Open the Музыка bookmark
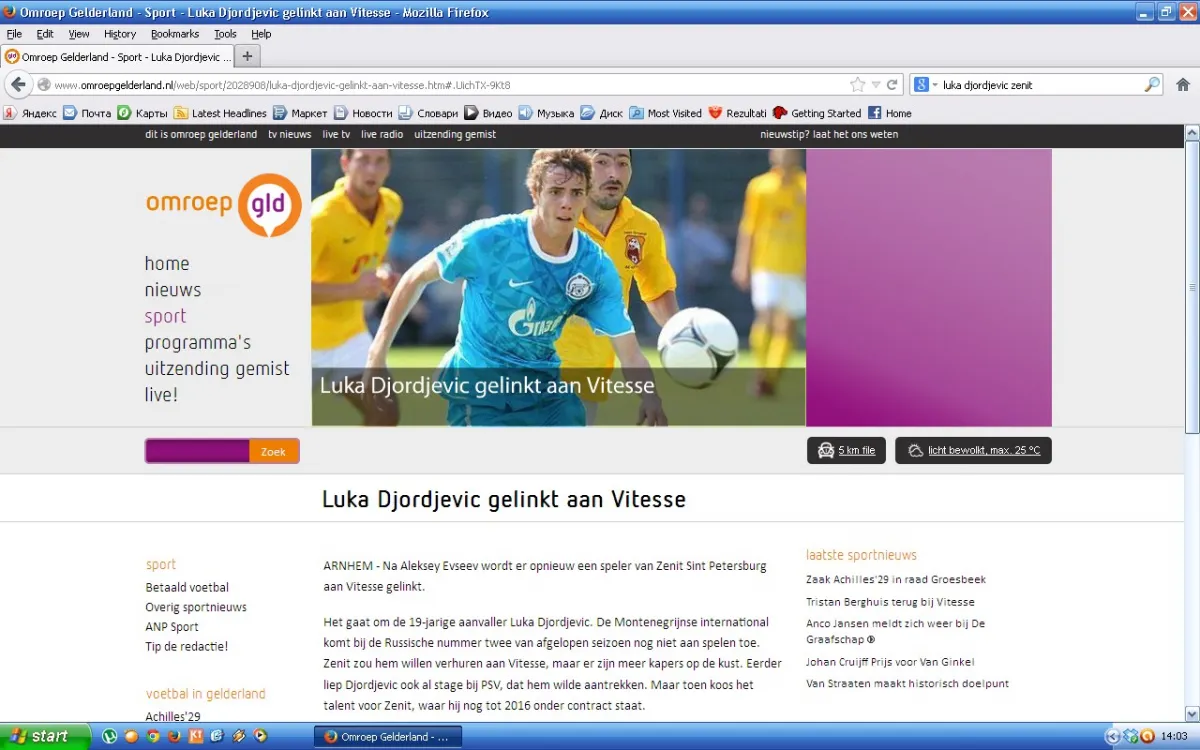Image resolution: width=1200 pixels, height=750 pixels. point(546,113)
